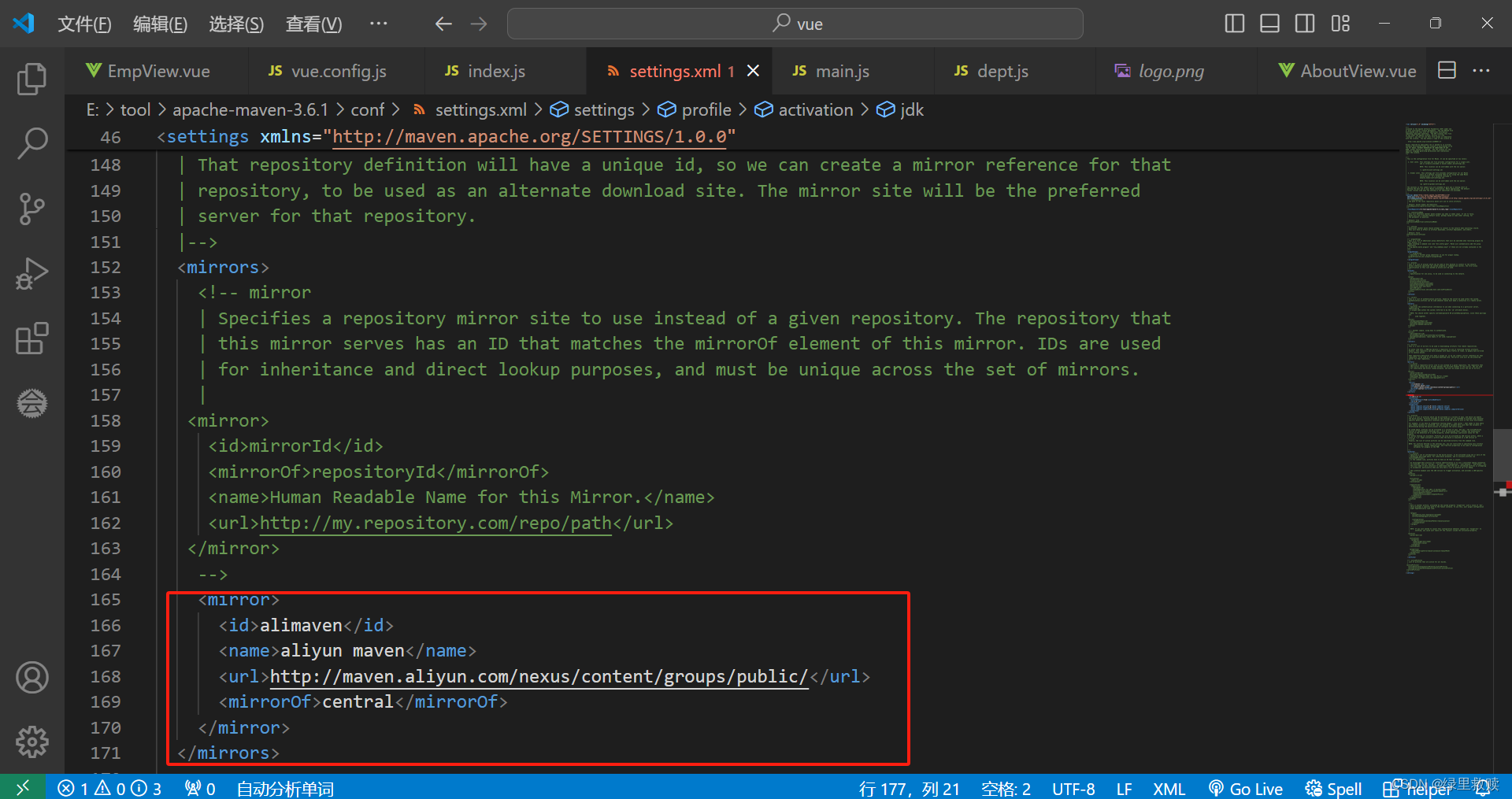
Task: Click the Manage gear icon
Action: pos(31,741)
